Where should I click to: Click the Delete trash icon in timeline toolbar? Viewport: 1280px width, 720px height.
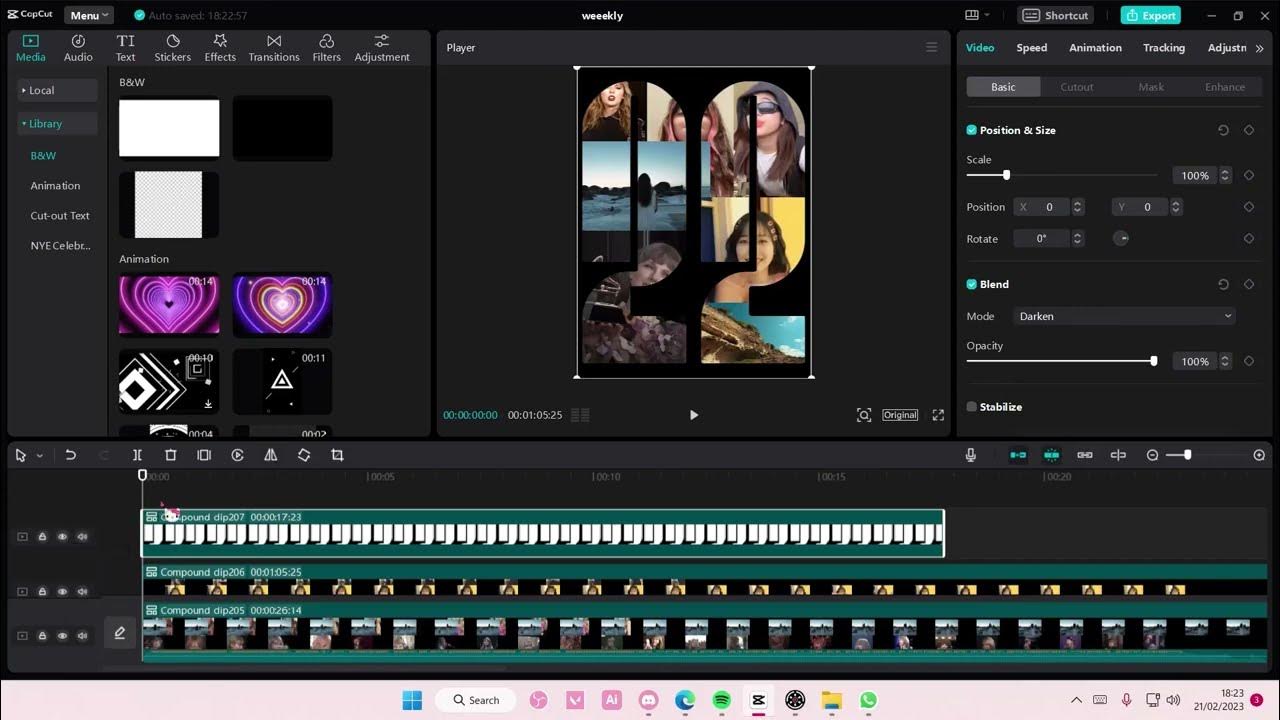[x=171, y=455]
